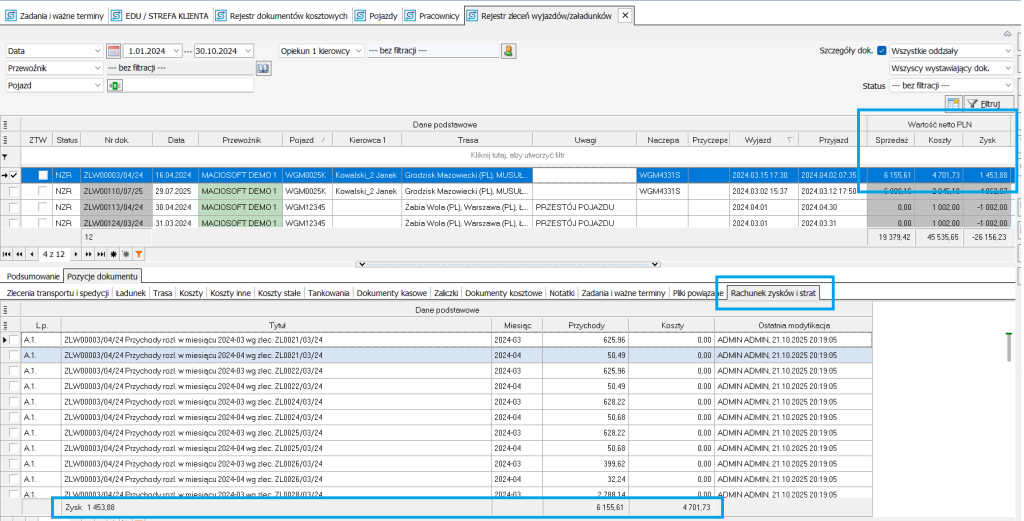The image size is (1024, 521).
Task: Click the table layout icon left of Filtruj
Action: coord(953,103)
